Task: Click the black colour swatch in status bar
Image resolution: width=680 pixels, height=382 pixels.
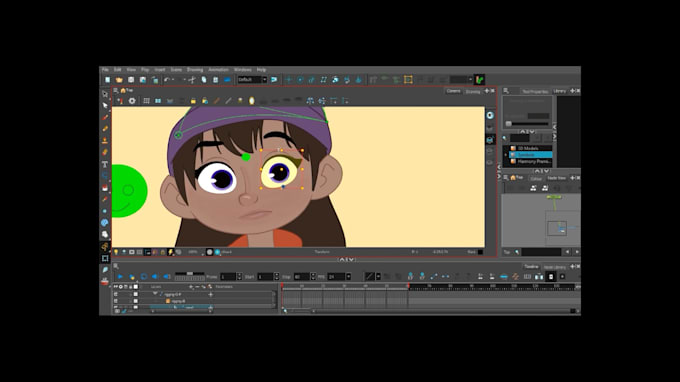Action: 480,252
